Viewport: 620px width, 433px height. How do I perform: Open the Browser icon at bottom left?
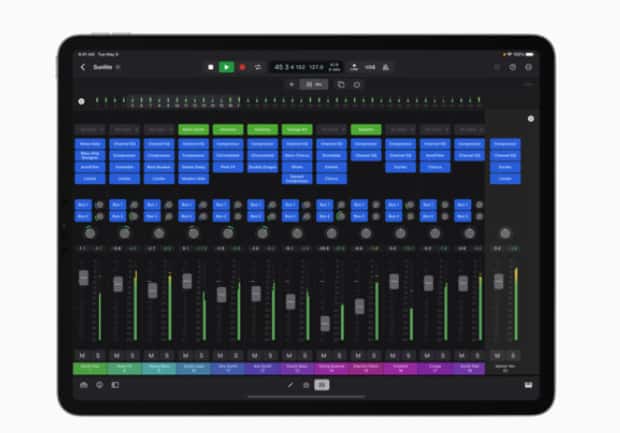(x=84, y=384)
